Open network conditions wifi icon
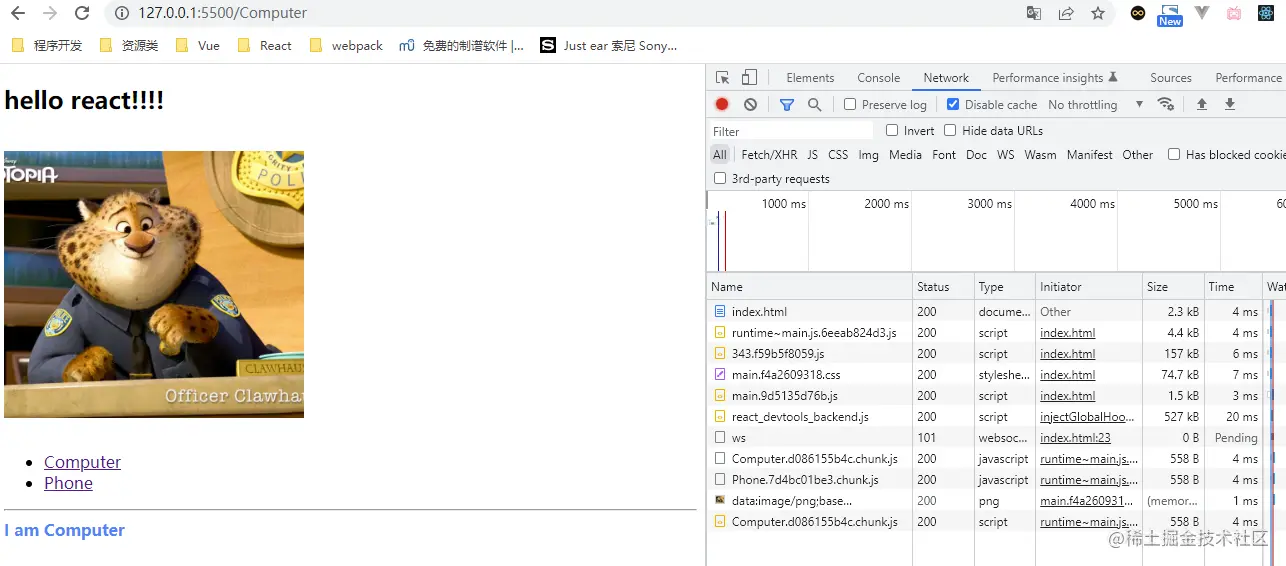Image resolution: width=1286 pixels, height=566 pixels. point(1165,104)
